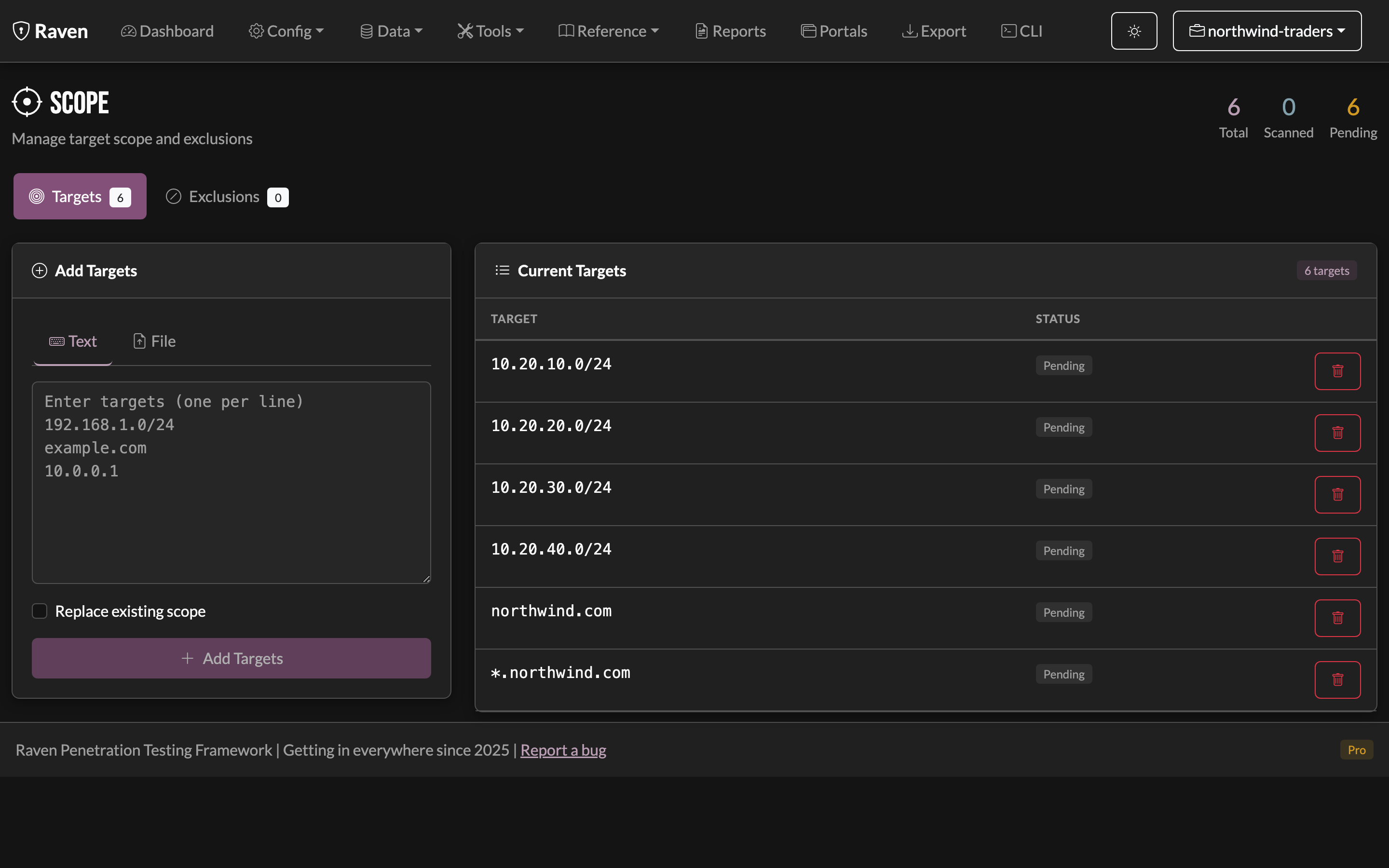This screenshot has height=868, width=1389.
Task: Click the Current Targets list icon
Action: click(502, 270)
